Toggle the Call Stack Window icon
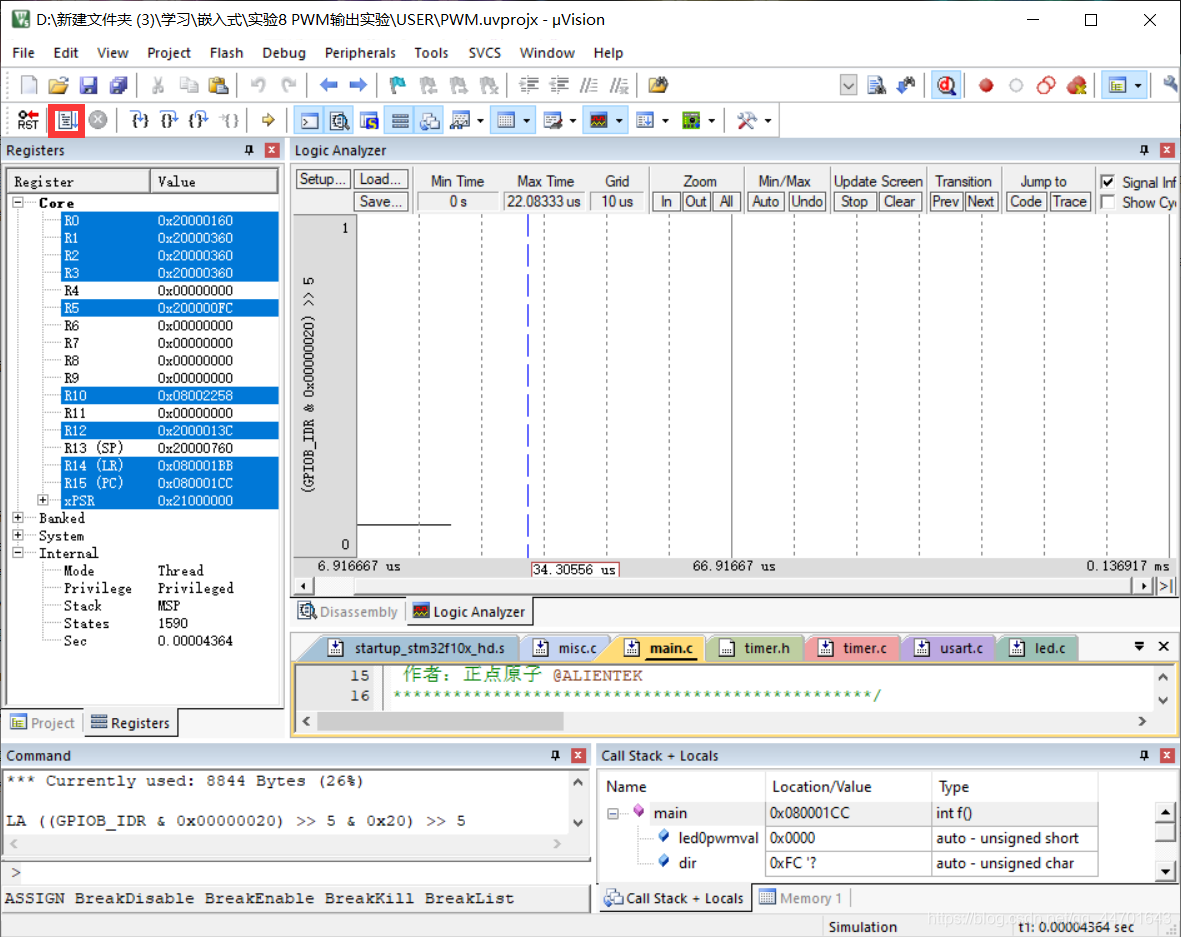The image size is (1181, 937). click(x=430, y=121)
